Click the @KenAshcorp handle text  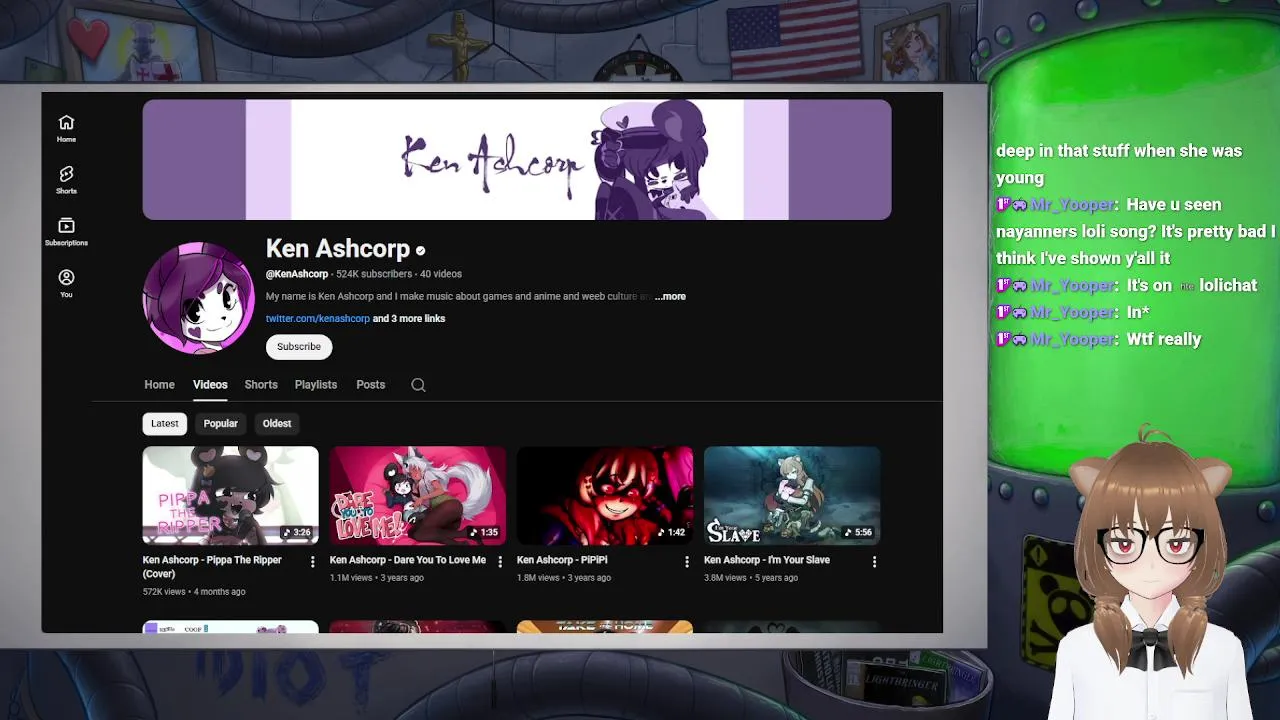tap(297, 274)
